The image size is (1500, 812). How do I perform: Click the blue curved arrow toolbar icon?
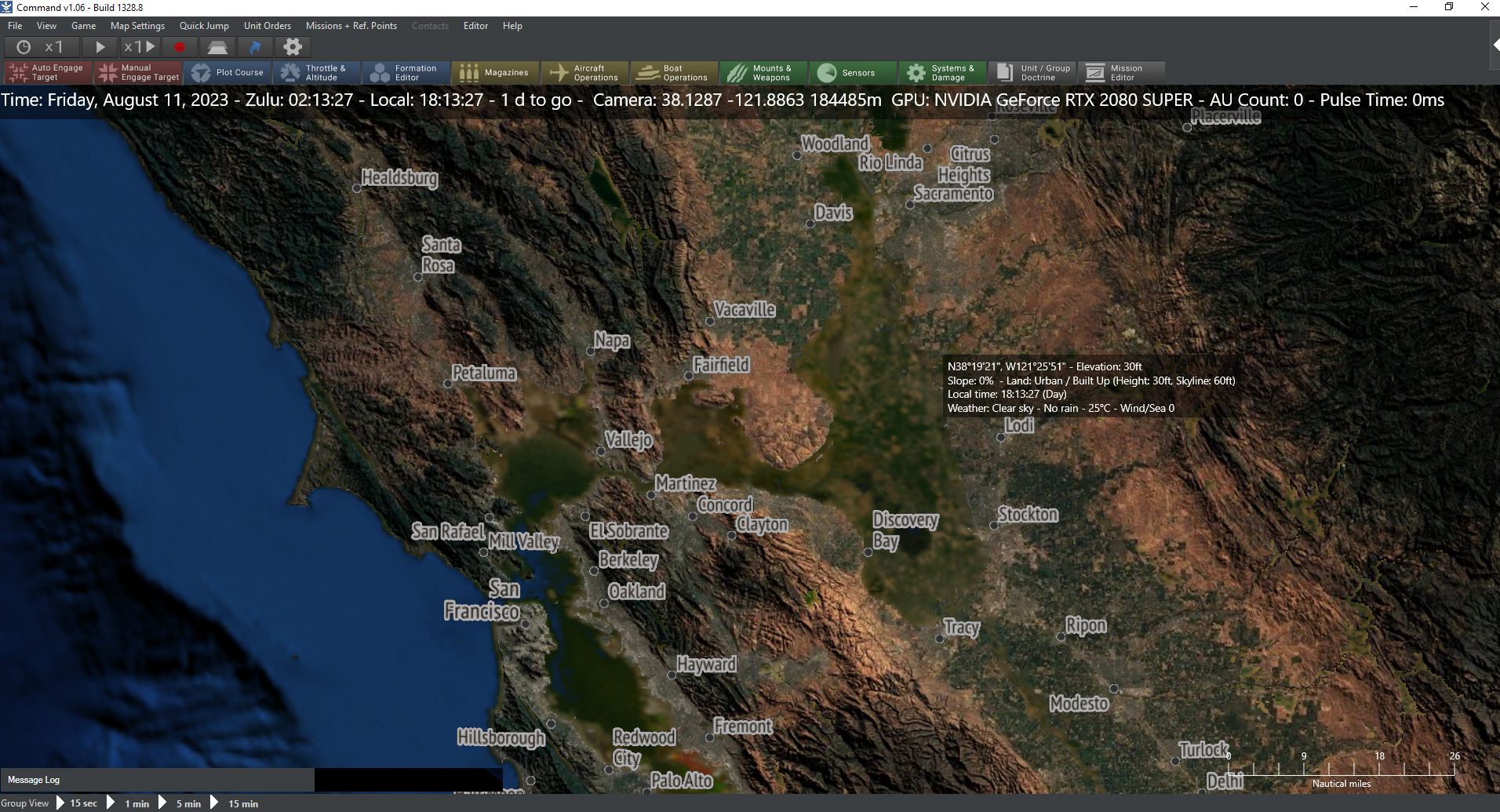(255, 47)
